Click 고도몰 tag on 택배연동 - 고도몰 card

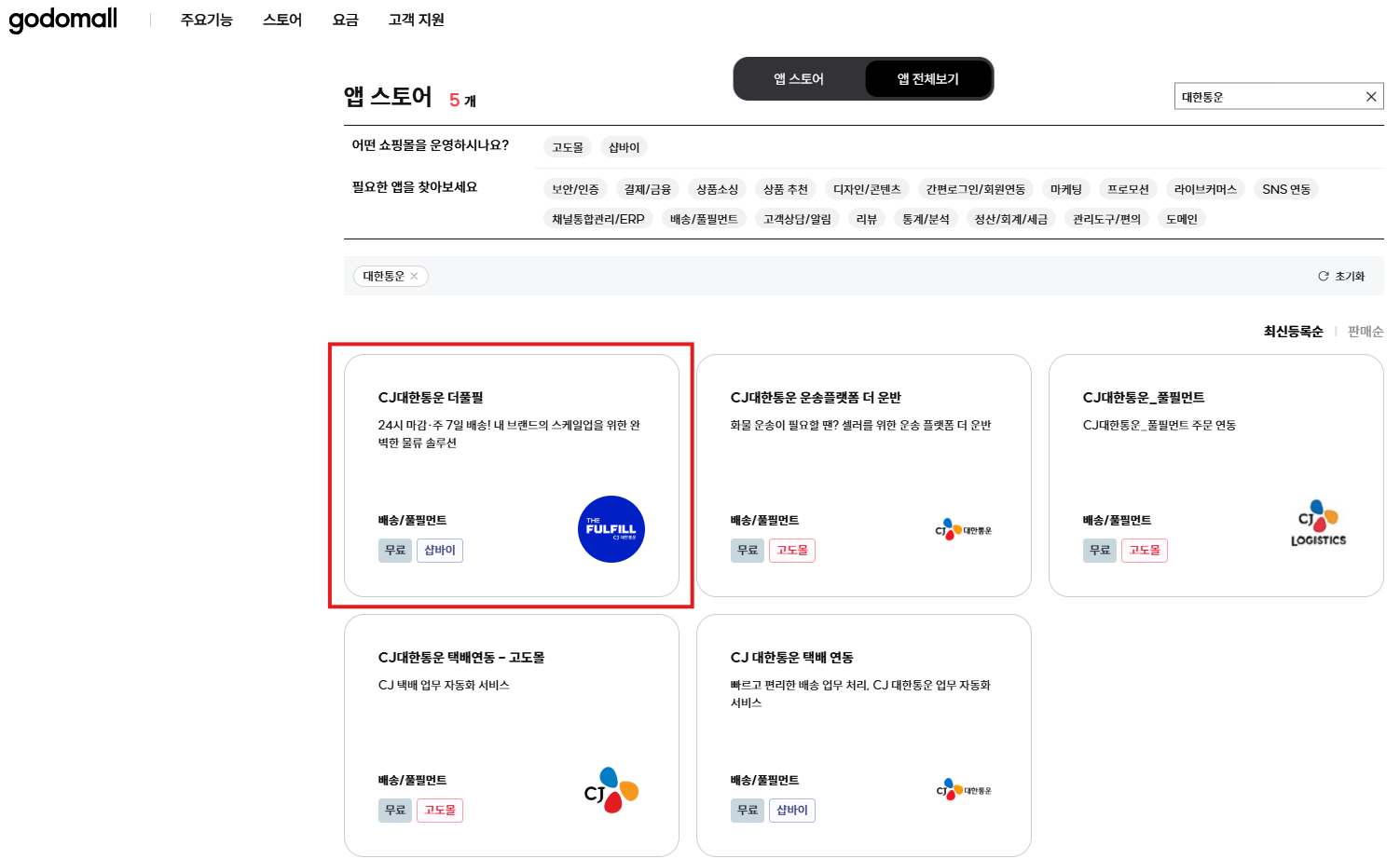(x=440, y=811)
